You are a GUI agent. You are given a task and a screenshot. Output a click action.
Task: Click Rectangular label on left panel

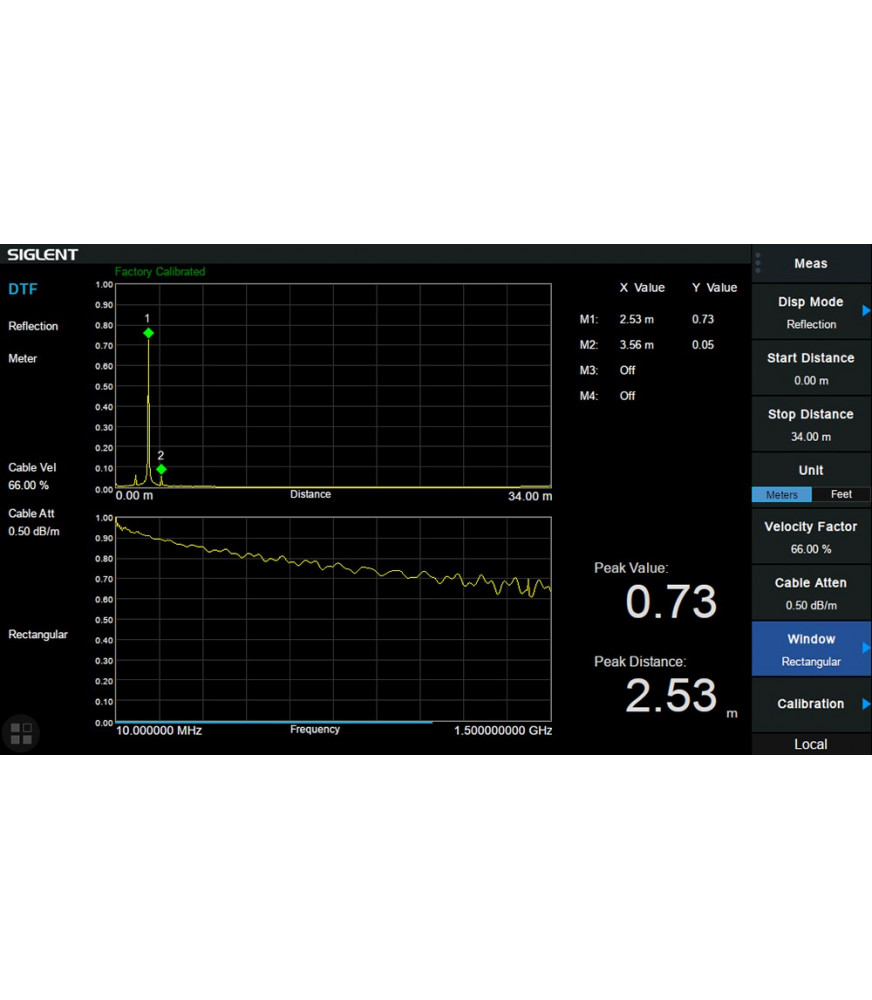(x=38, y=635)
